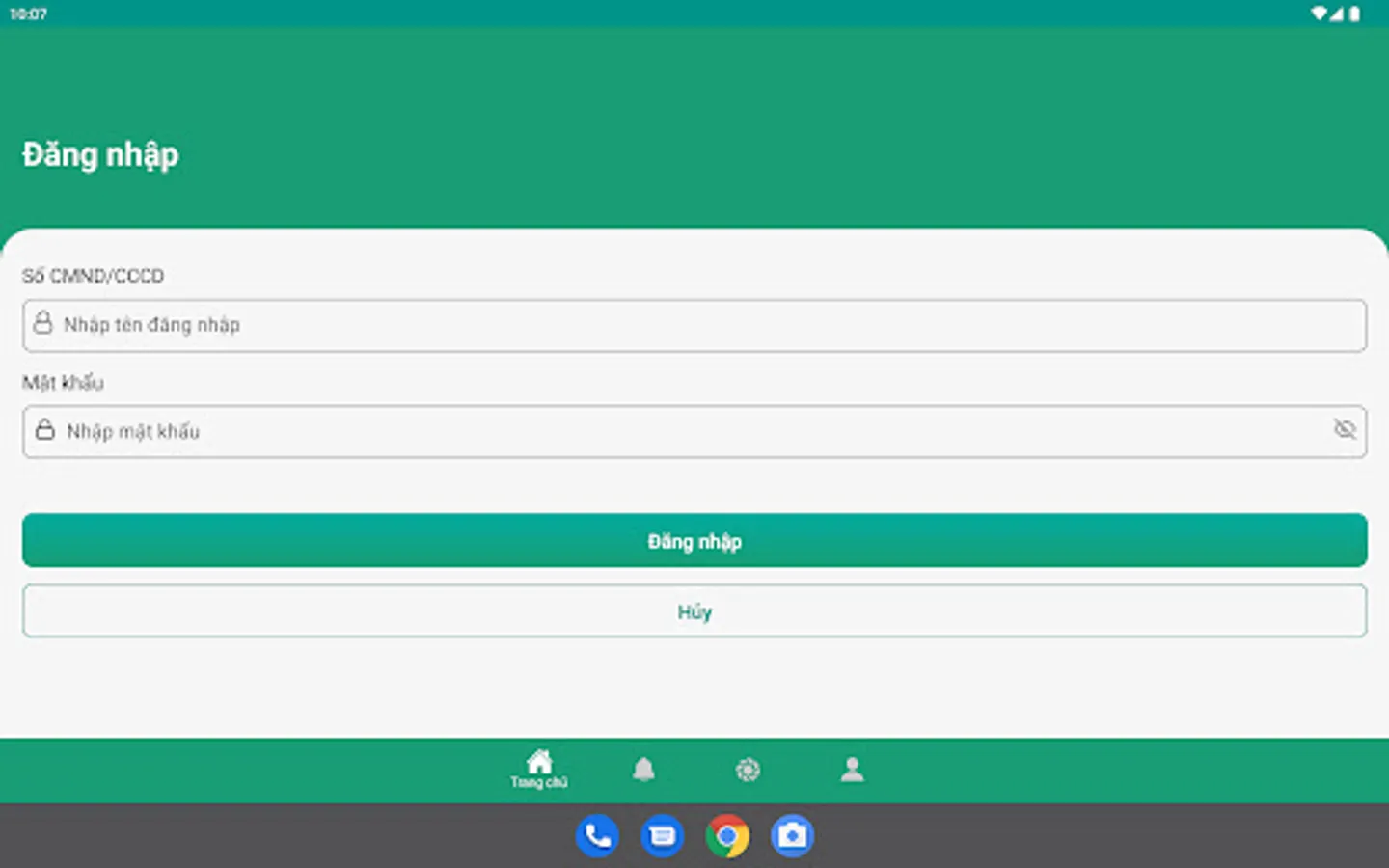
Task: Cancel login with the Hủy button
Action: coord(695,611)
